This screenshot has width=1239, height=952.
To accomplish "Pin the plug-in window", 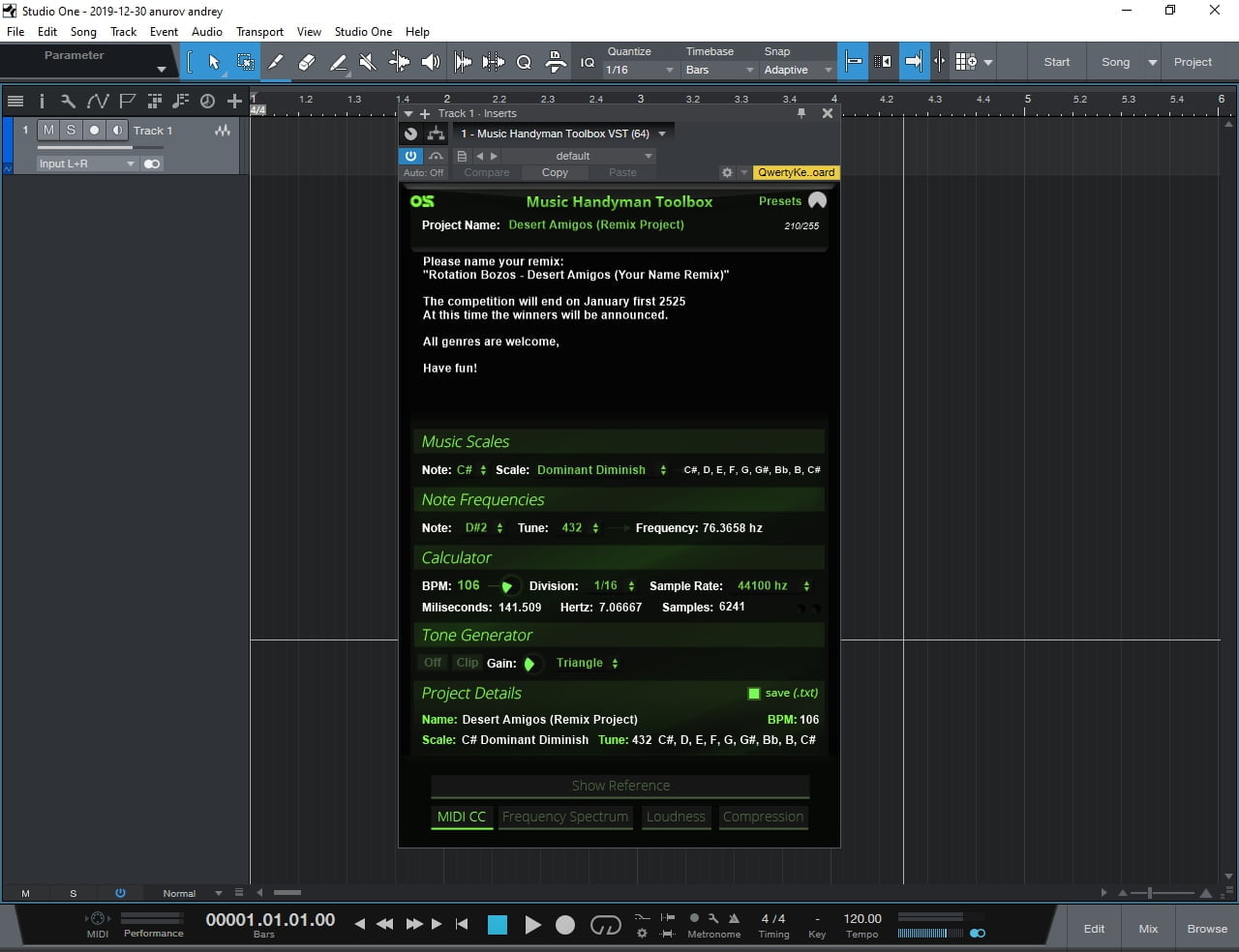I will coord(801,113).
